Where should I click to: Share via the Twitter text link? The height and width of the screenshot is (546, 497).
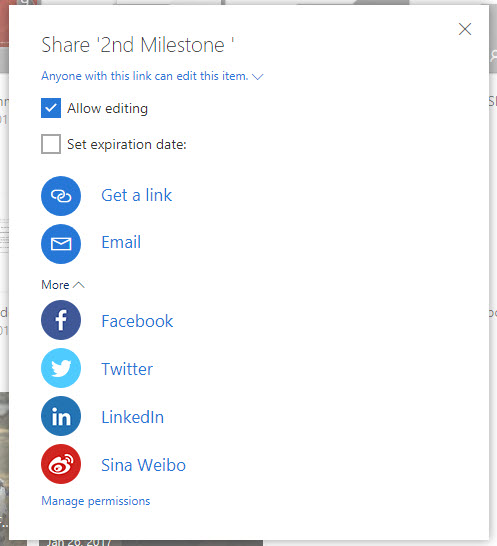(127, 369)
